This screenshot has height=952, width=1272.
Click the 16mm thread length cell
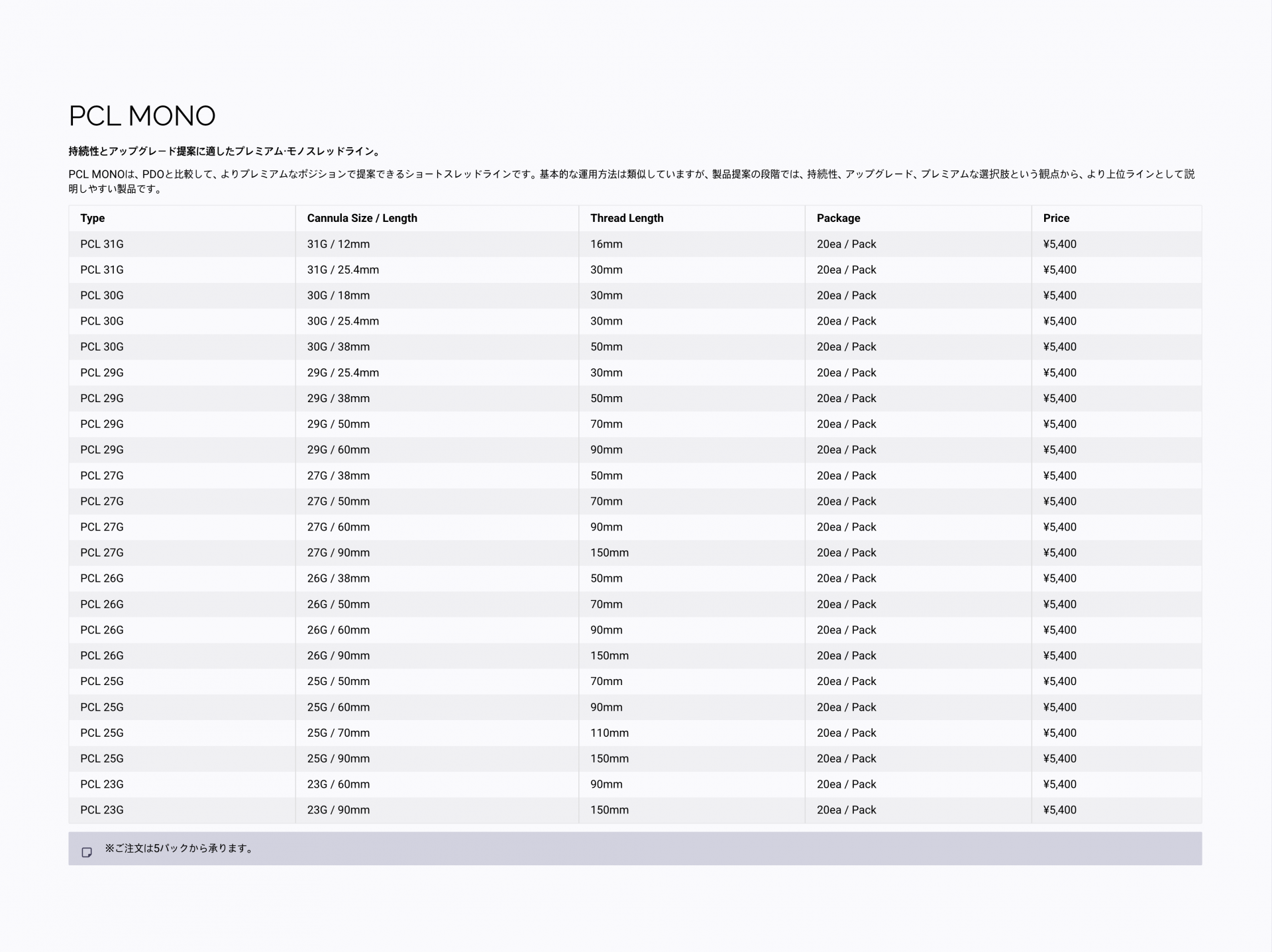click(x=692, y=244)
